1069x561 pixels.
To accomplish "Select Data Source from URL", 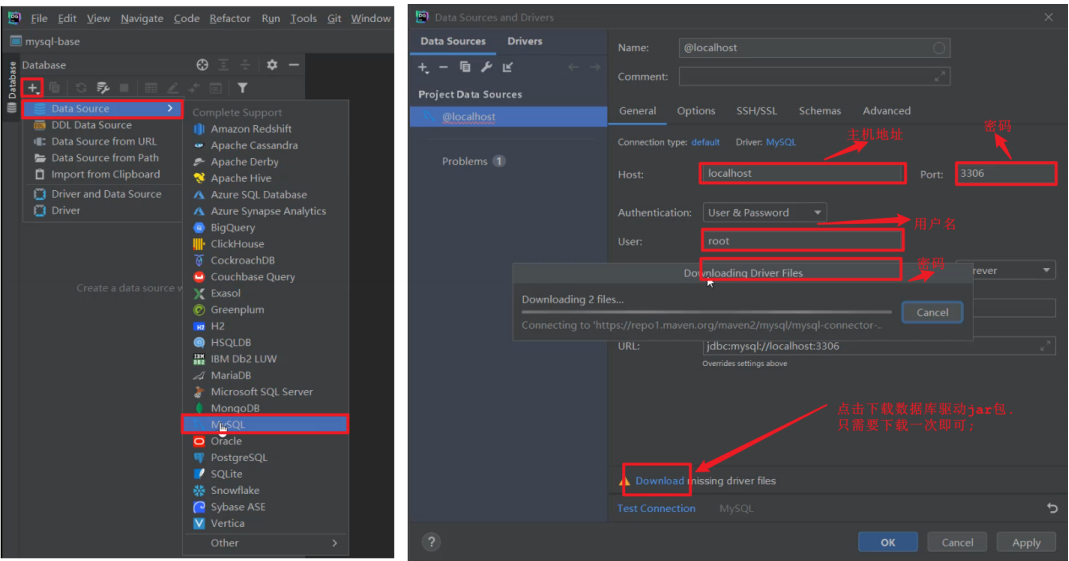I will 103,141.
